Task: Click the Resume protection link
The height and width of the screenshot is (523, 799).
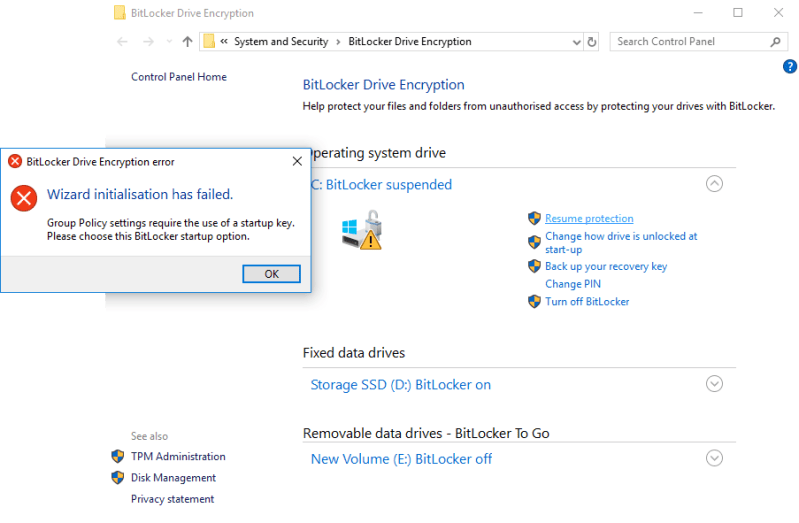Action: [x=589, y=218]
